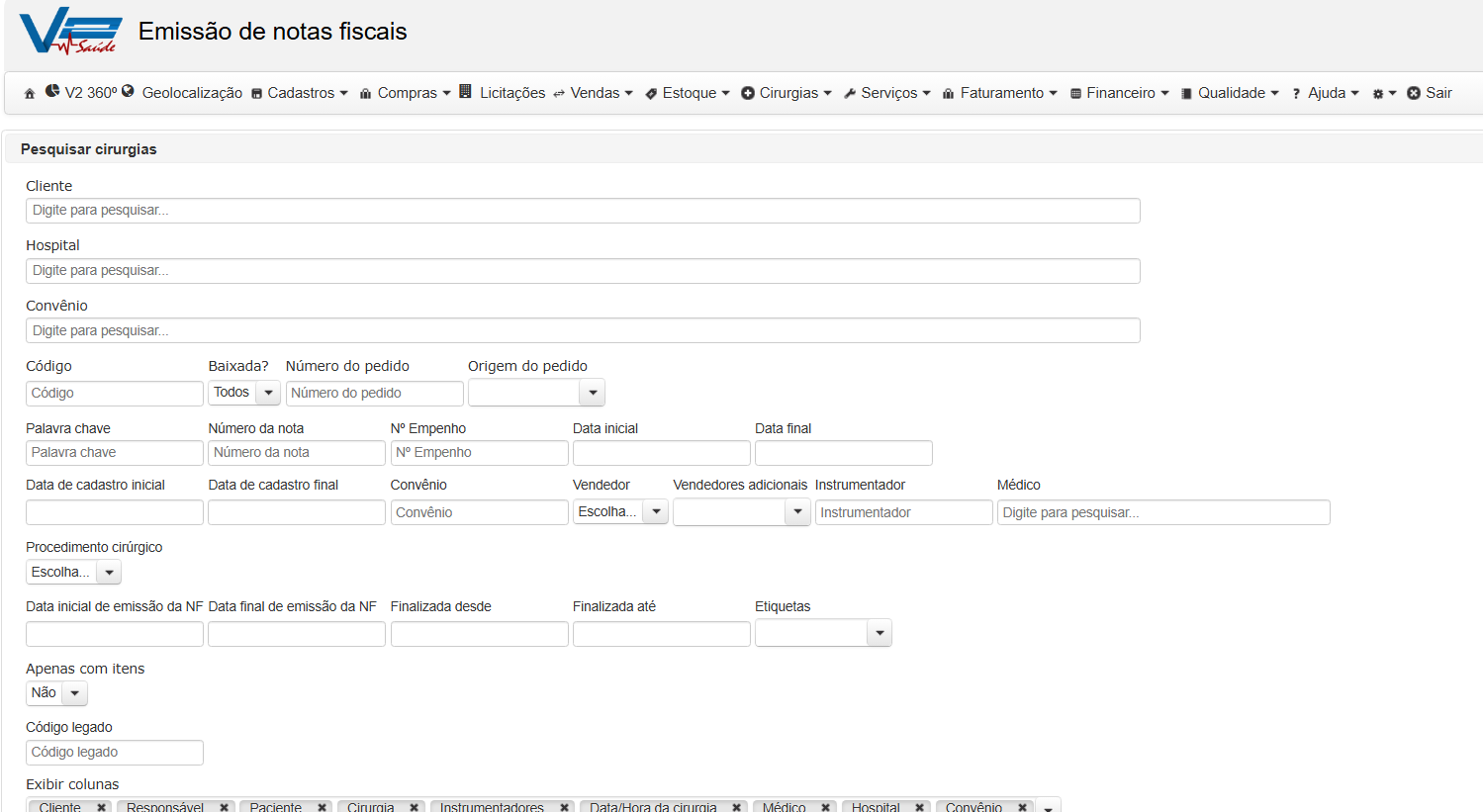The width and height of the screenshot is (1483, 812).
Task: Open the V2 360º pie chart icon
Action: (x=52, y=91)
